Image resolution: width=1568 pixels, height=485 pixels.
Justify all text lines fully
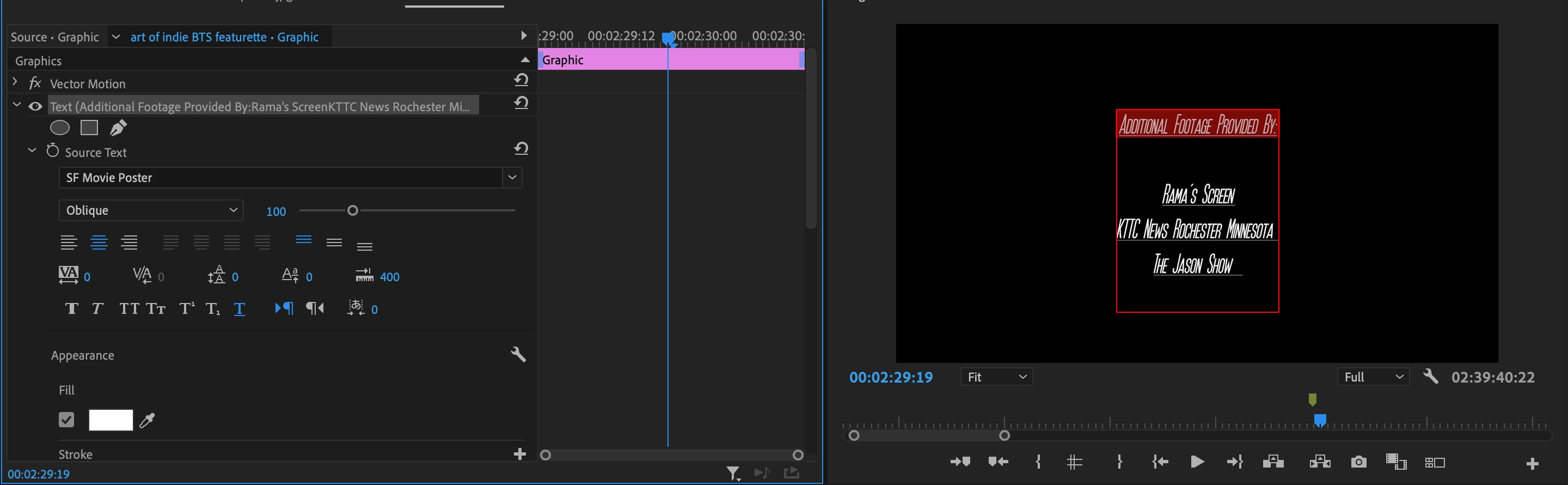point(262,242)
